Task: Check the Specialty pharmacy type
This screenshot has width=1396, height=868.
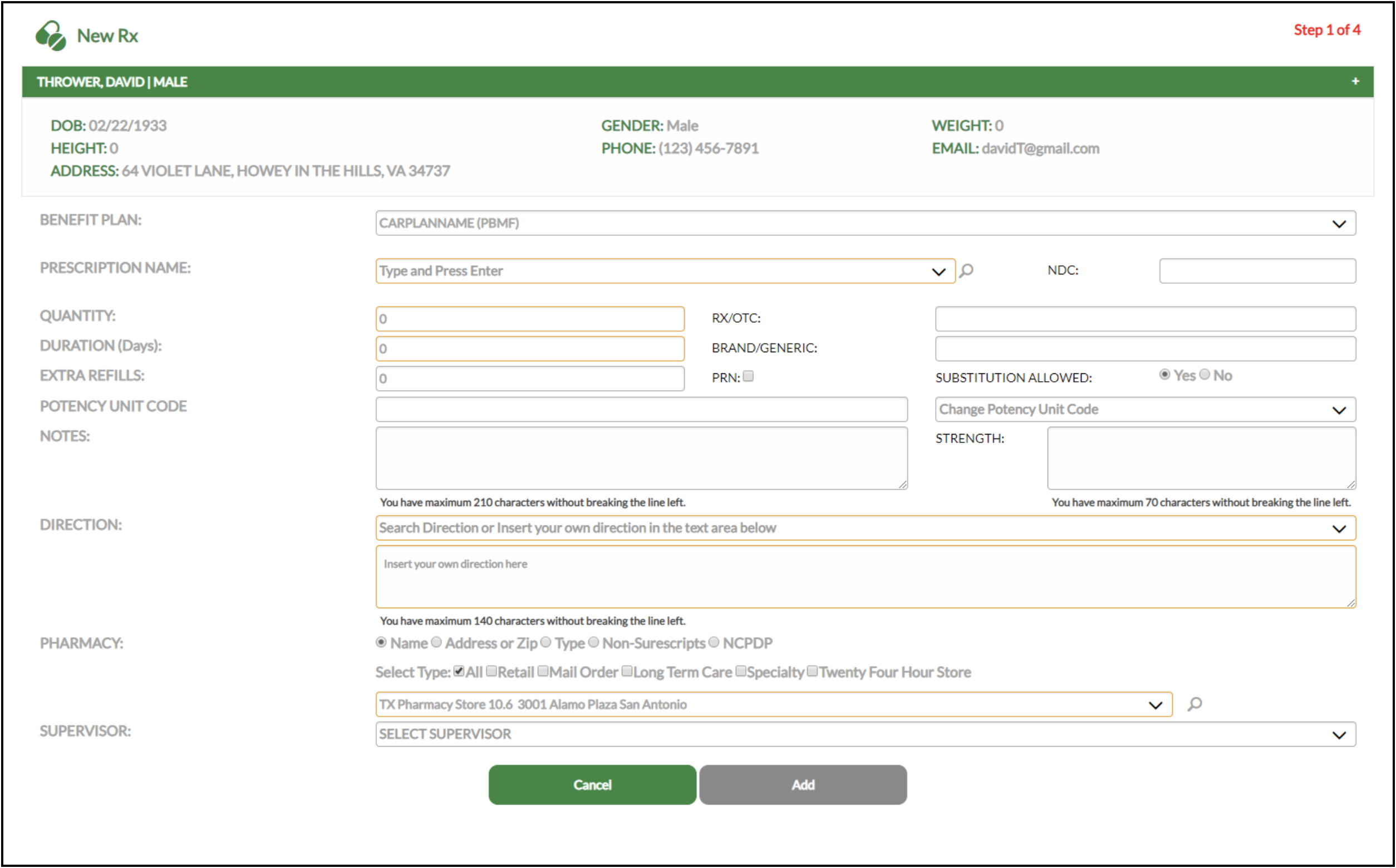Action: click(740, 670)
